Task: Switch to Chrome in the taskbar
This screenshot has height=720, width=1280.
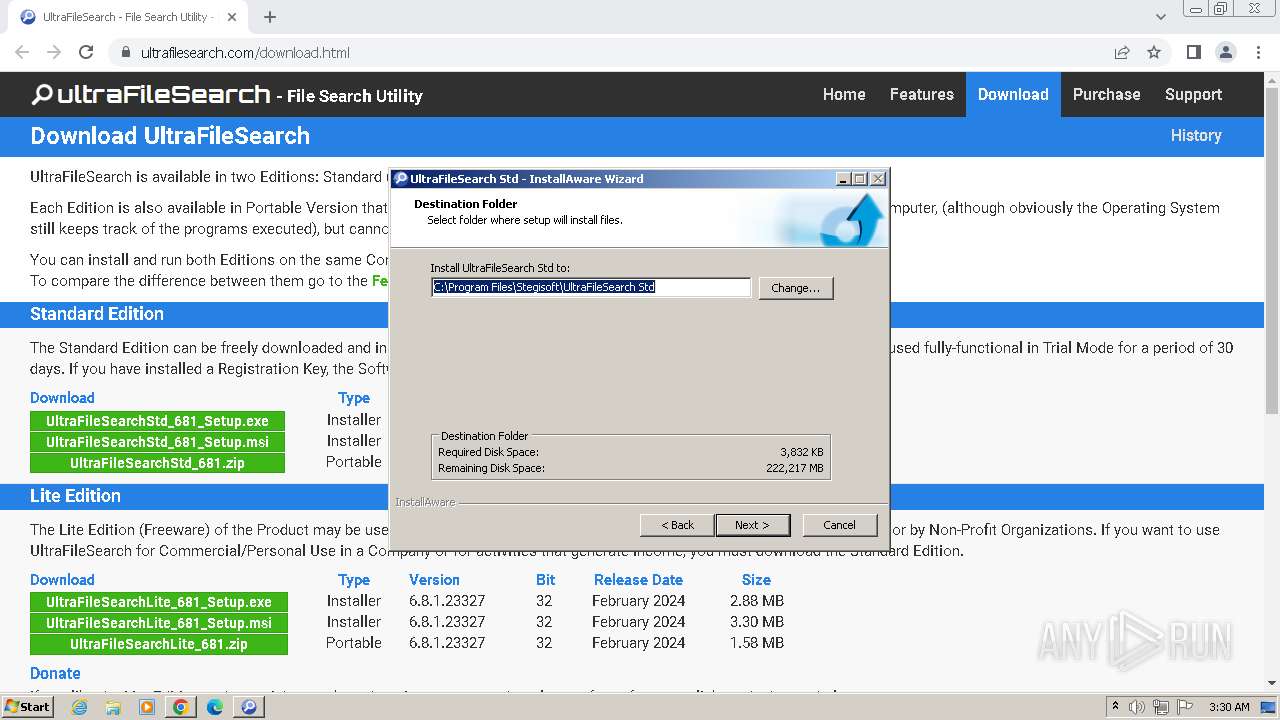Action: (x=181, y=707)
